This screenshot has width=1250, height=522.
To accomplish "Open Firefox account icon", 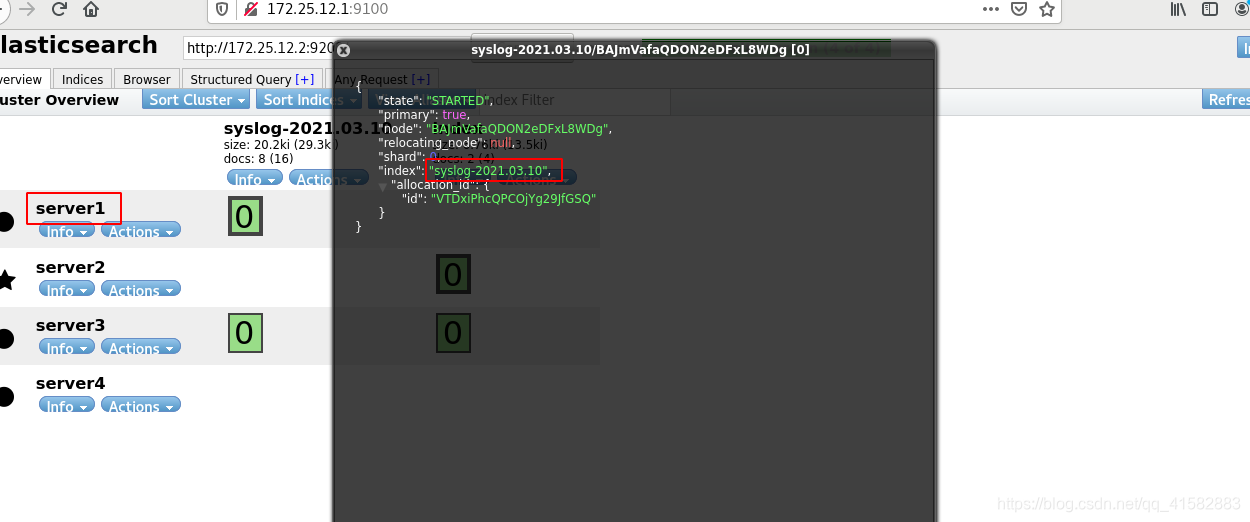I will (x=1241, y=9).
